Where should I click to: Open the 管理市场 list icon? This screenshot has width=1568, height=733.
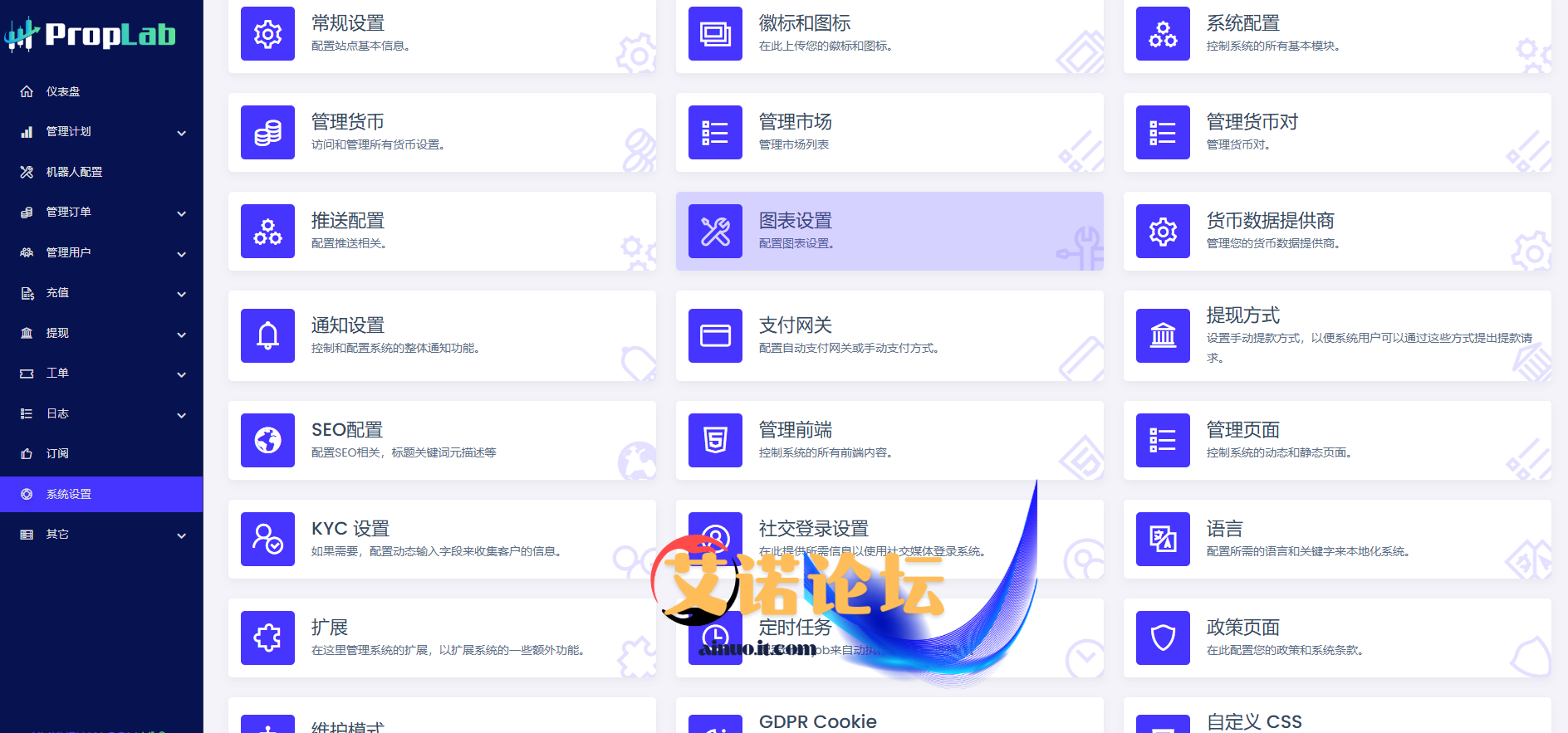click(x=715, y=133)
